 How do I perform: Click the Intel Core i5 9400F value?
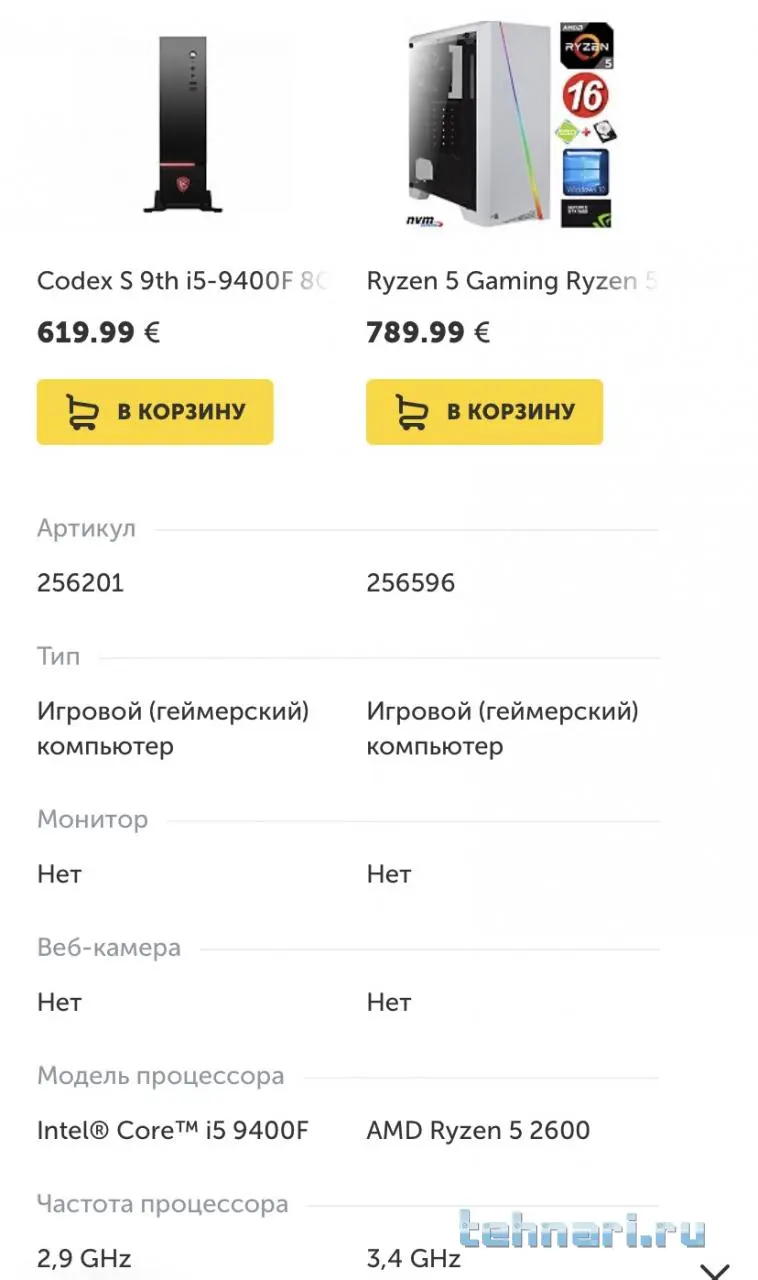tap(173, 1130)
